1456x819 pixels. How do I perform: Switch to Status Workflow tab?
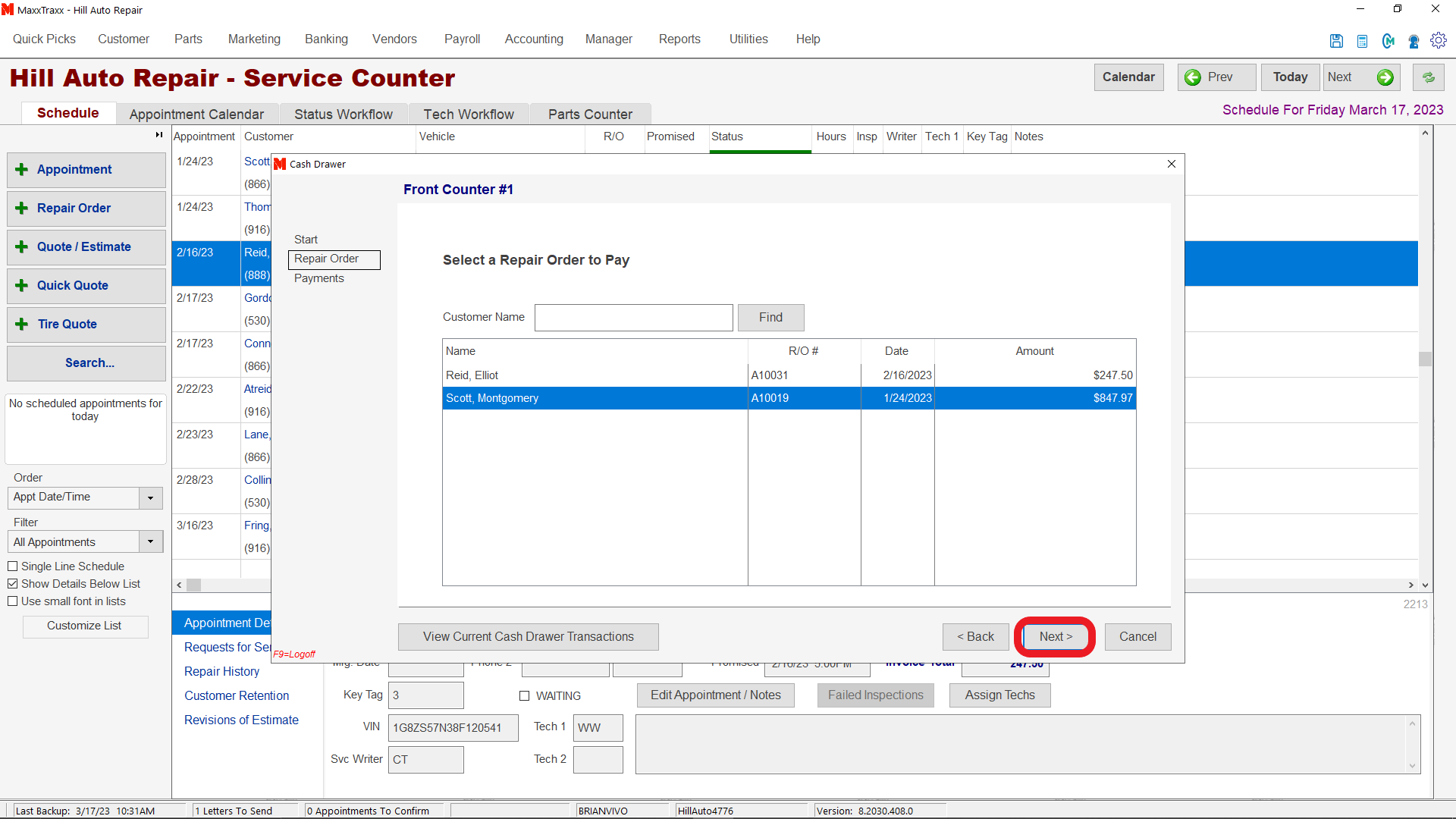pos(344,115)
